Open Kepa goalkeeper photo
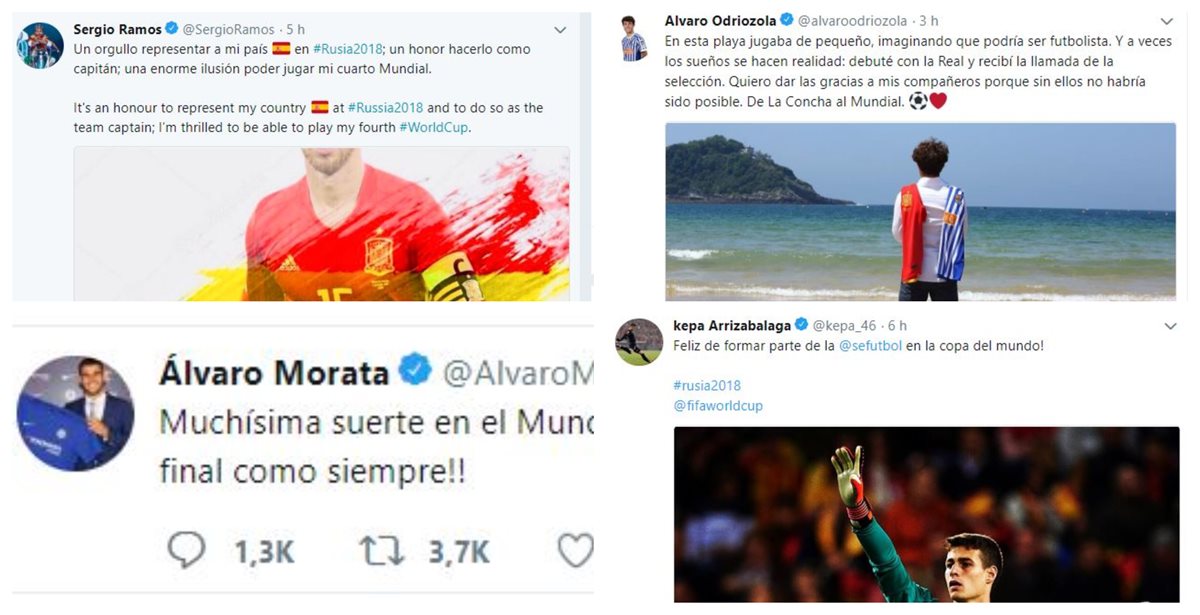The height and width of the screenshot is (615, 1200). click(x=926, y=514)
